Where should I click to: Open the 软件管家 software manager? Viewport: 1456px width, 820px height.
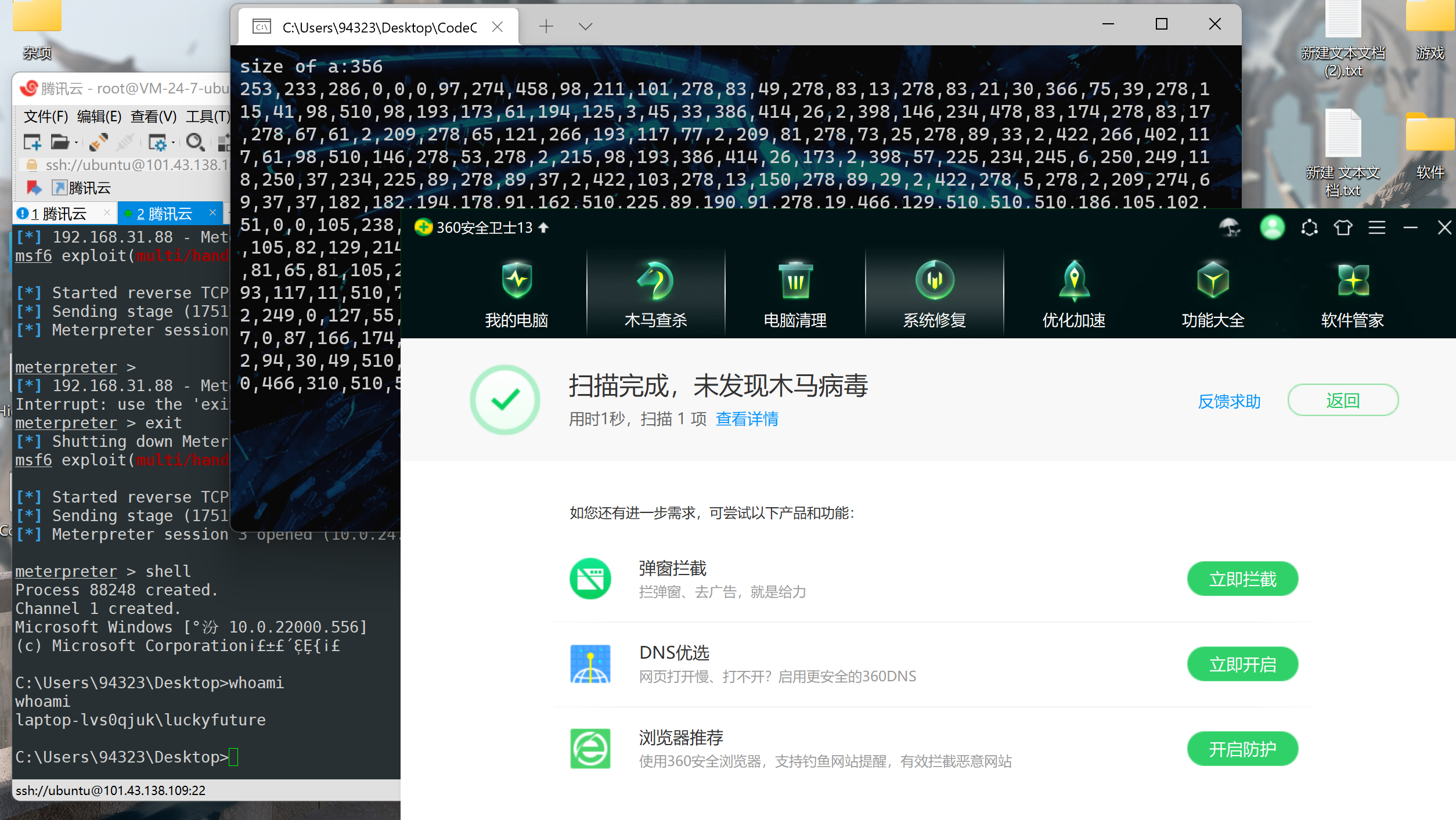1352,293
